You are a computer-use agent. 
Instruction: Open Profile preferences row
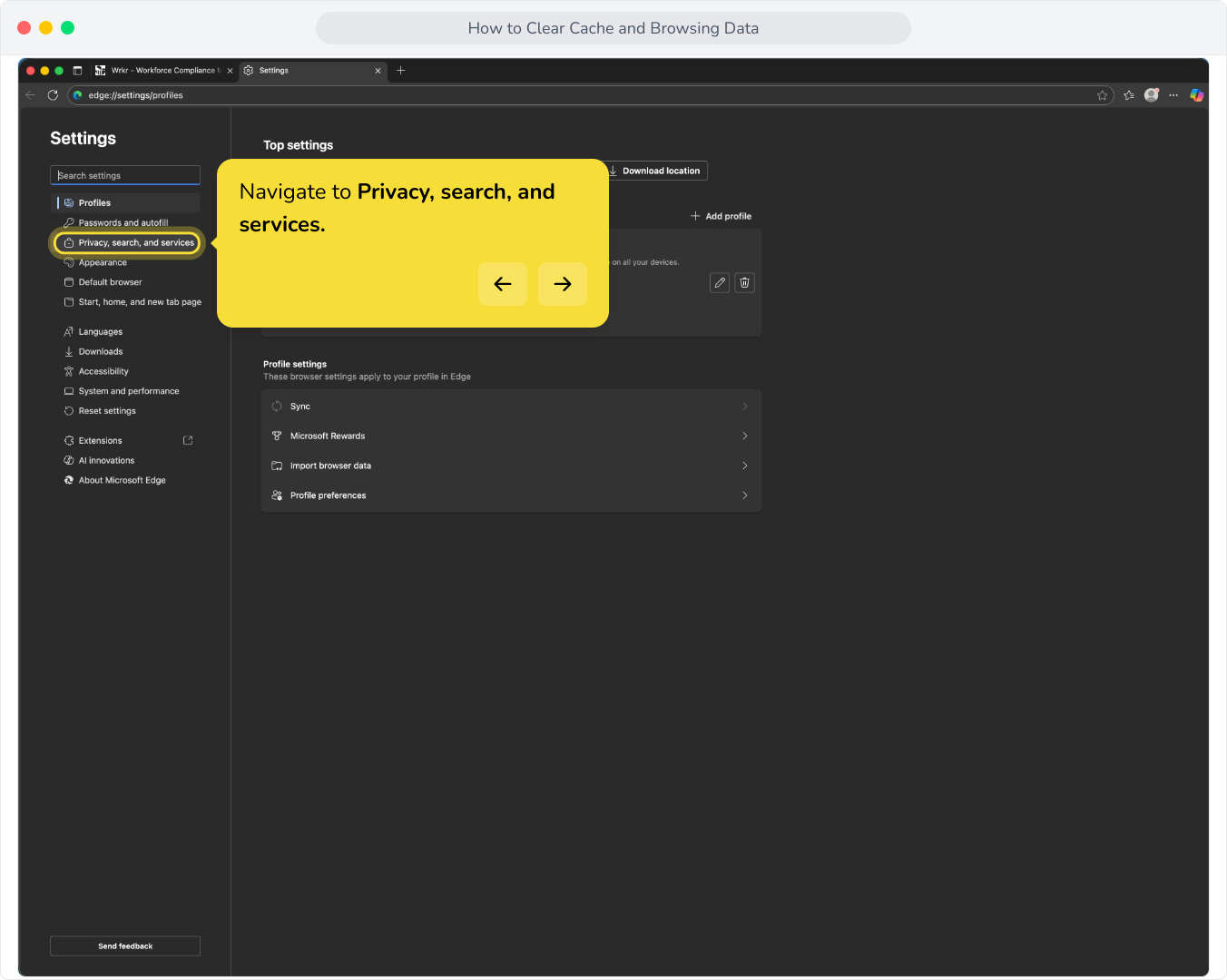[511, 495]
